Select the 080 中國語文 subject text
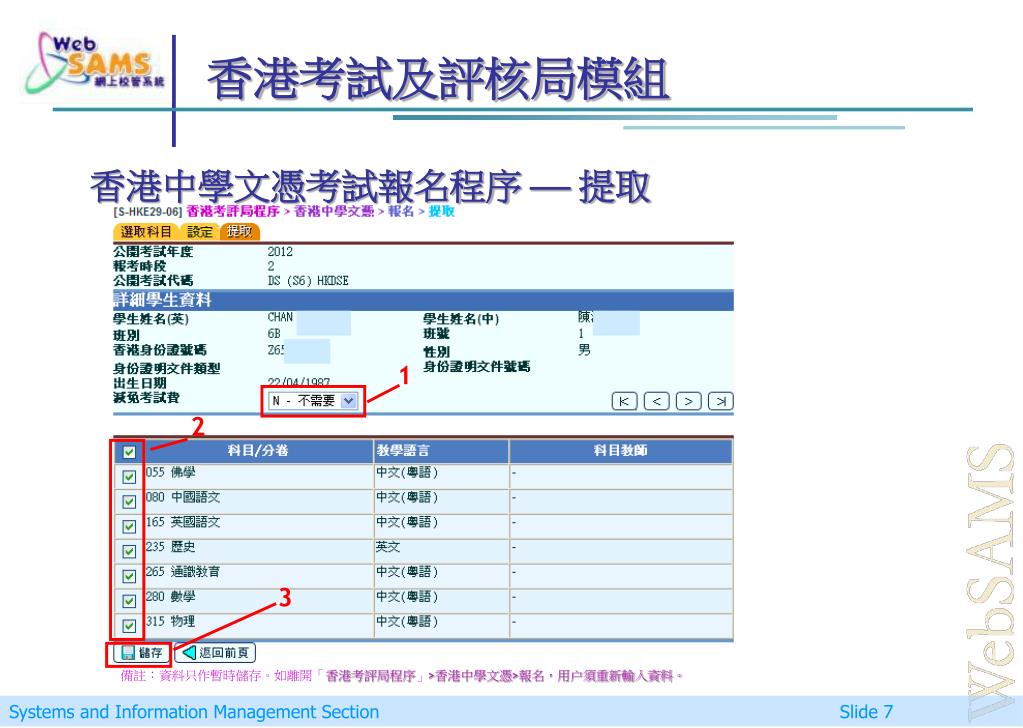The width and height of the screenshot is (1023, 728). tap(183, 497)
